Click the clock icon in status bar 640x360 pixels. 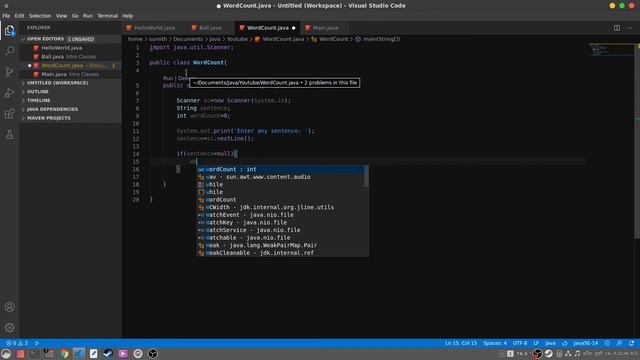pyautogui.click(x=607, y=343)
